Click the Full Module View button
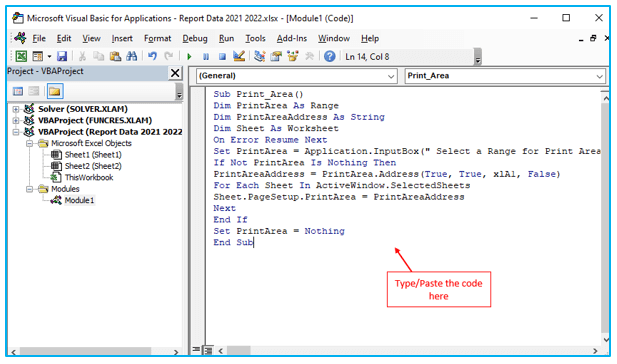Image resolution: width=617 pixels, height=364 pixels. 208,350
